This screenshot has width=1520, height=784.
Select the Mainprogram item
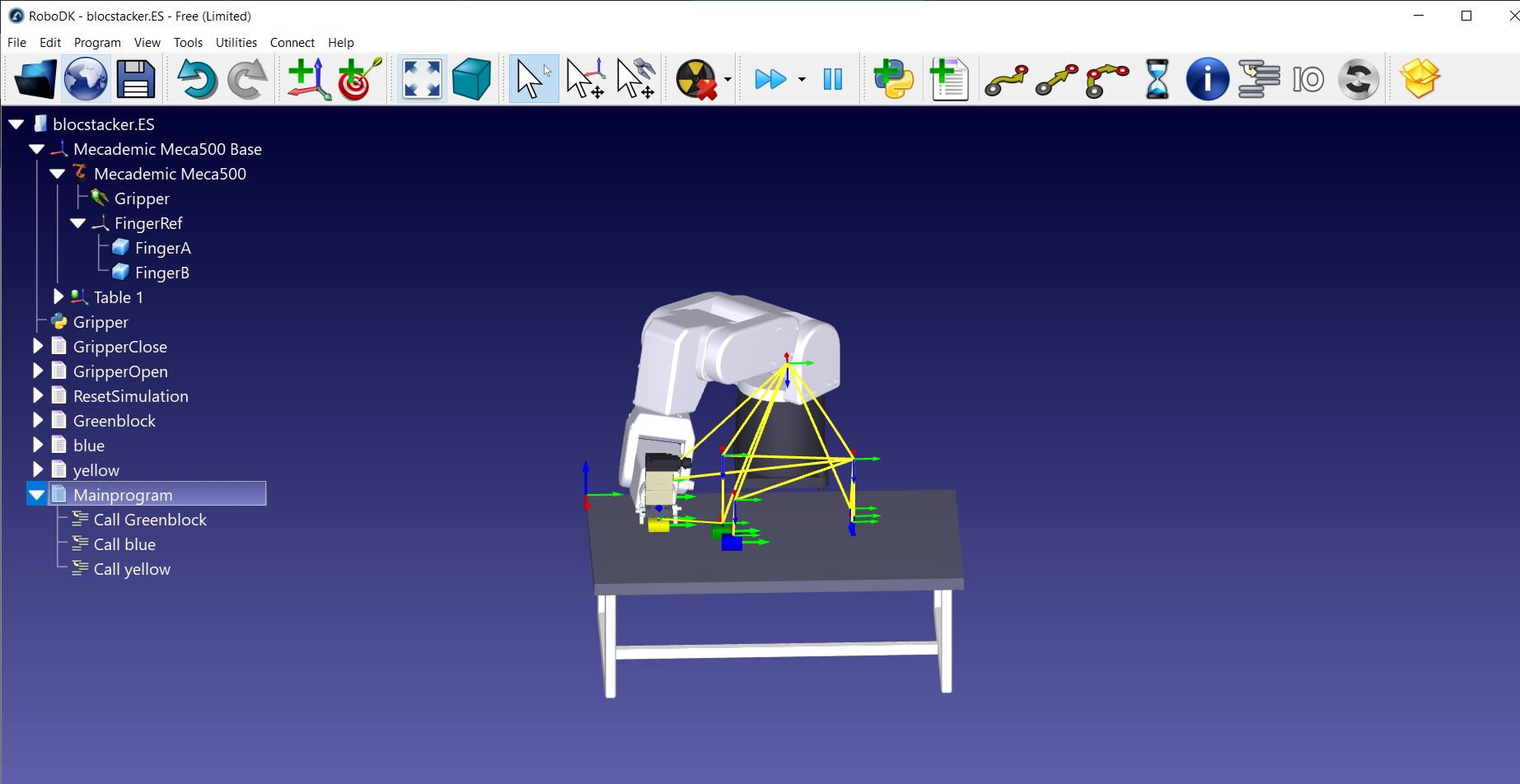point(123,495)
